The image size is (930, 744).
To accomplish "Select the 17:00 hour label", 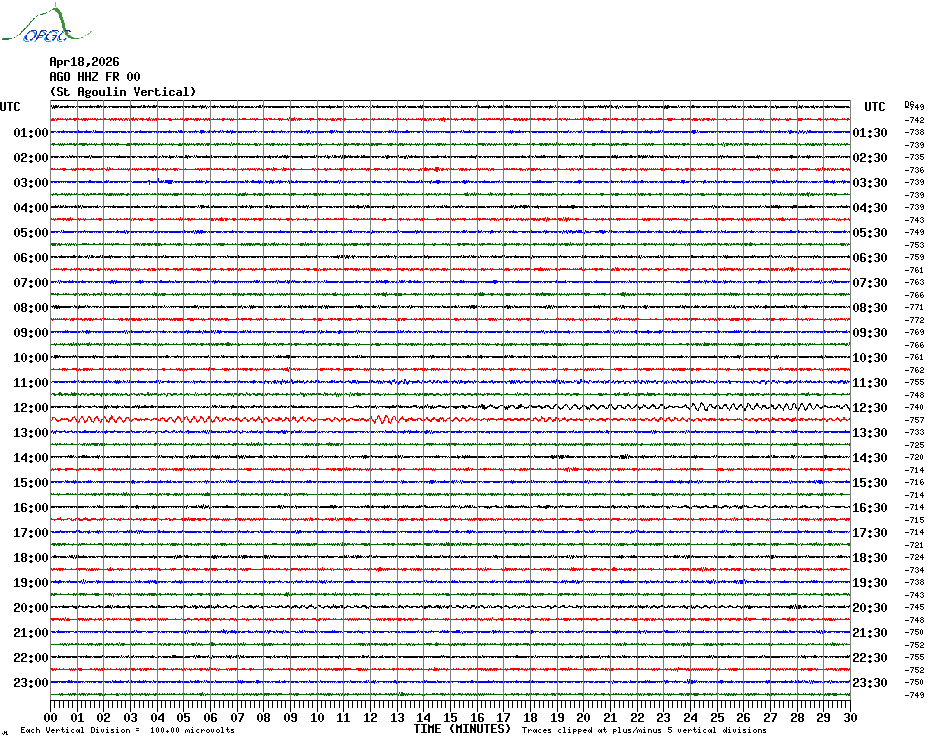I will (31, 533).
